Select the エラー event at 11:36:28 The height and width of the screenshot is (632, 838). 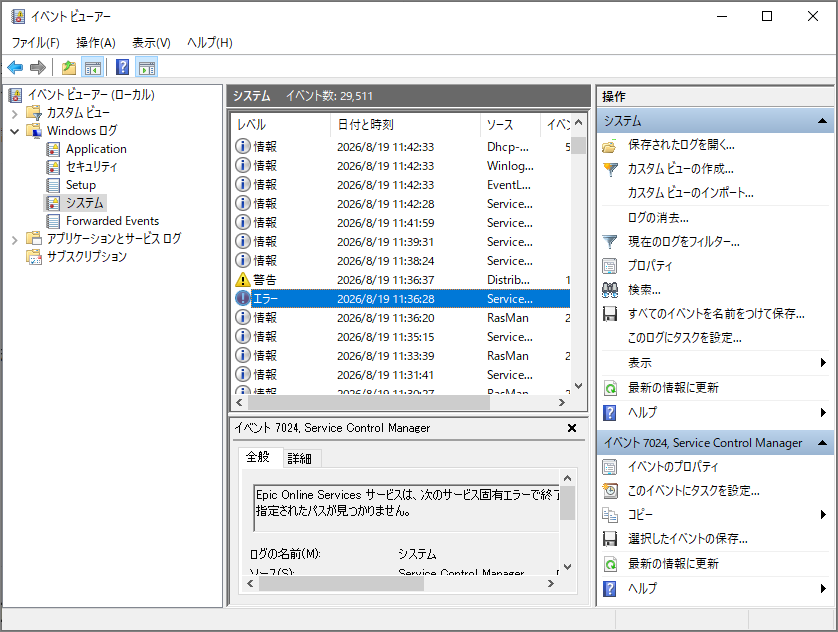point(402,299)
